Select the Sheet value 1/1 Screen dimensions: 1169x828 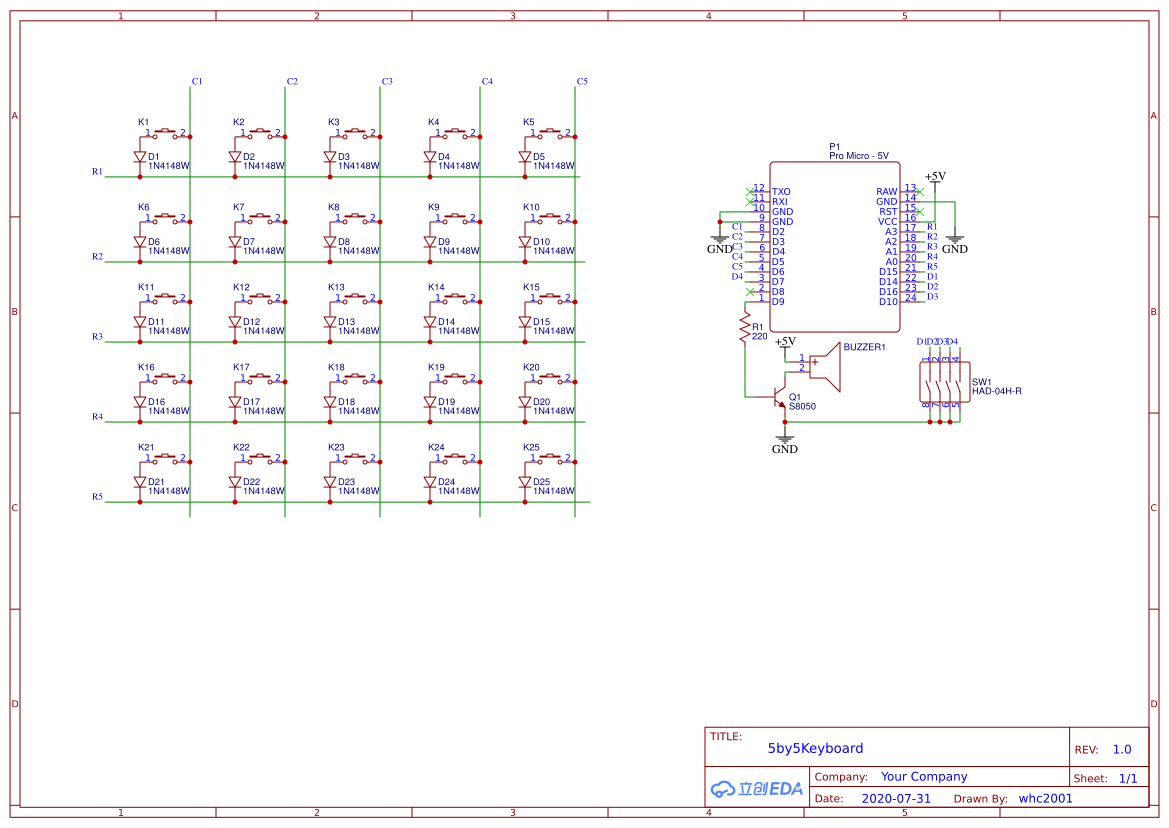pyautogui.click(x=1128, y=778)
